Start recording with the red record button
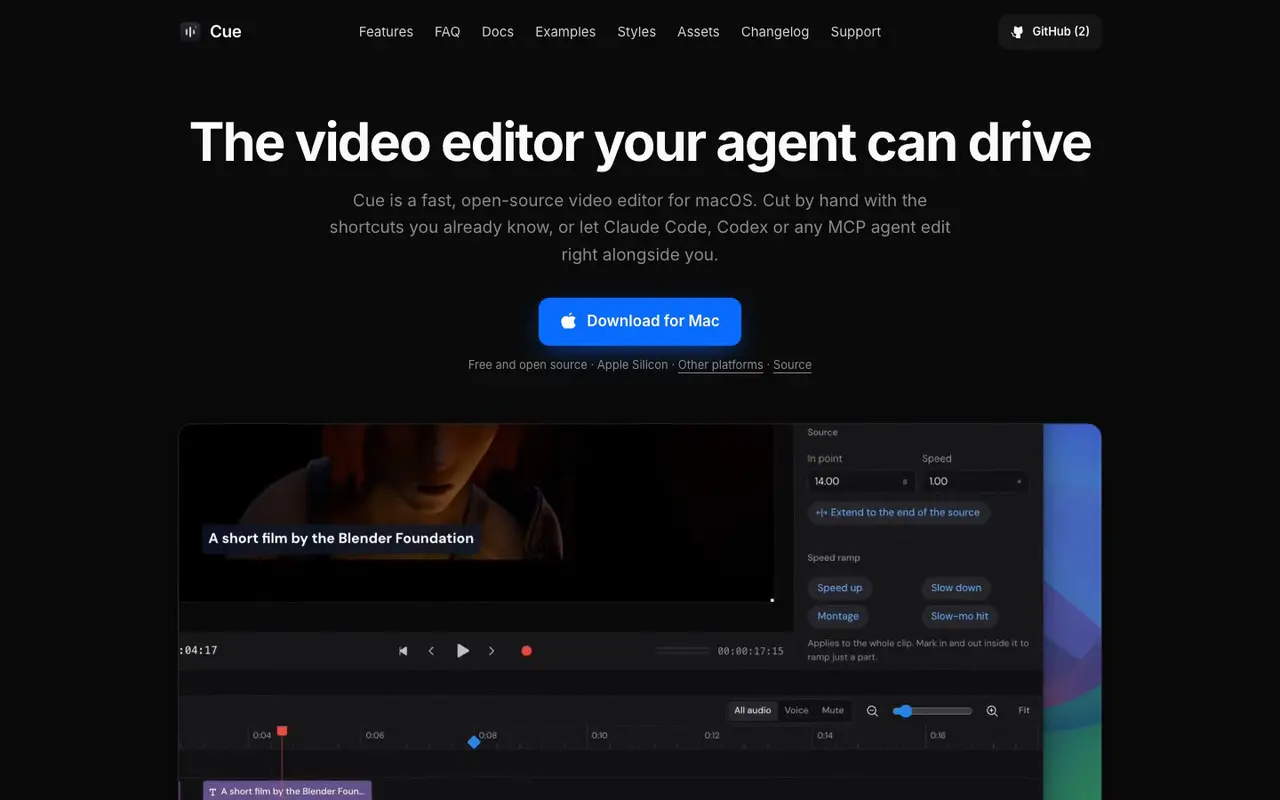This screenshot has width=1280, height=800. click(526, 651)
